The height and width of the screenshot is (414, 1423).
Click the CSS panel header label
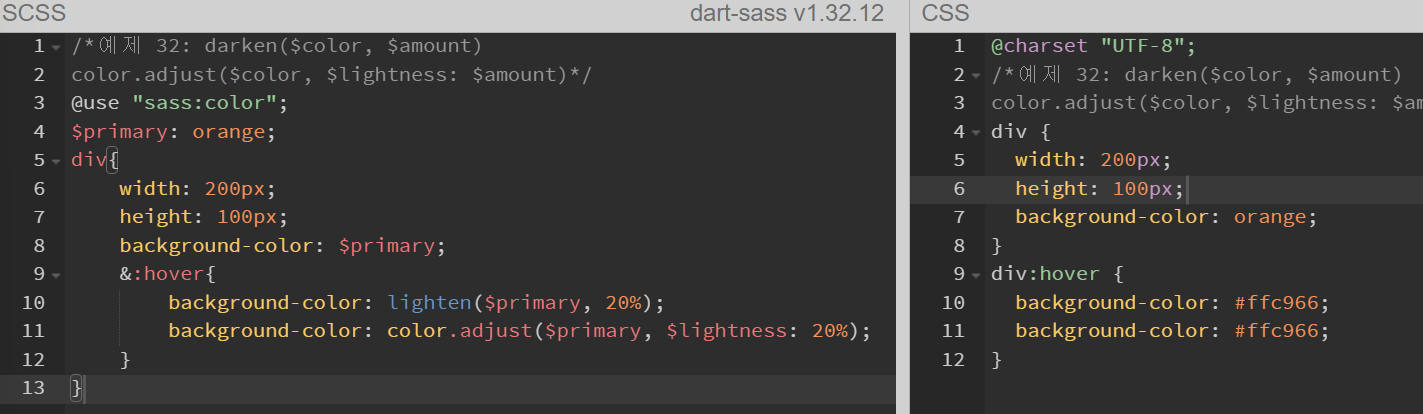click(946, 14)
